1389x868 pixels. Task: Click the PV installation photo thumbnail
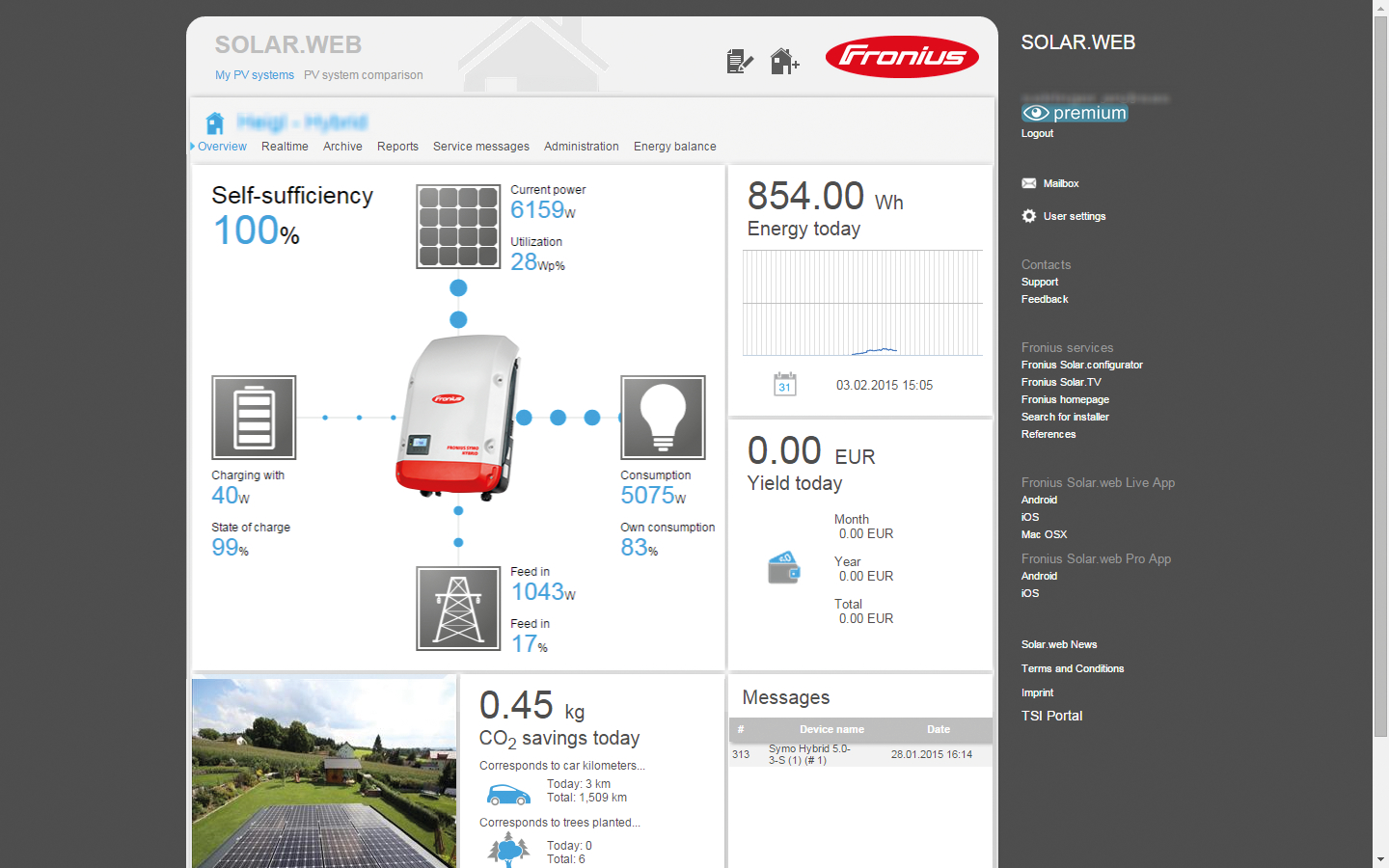(324, 773)
